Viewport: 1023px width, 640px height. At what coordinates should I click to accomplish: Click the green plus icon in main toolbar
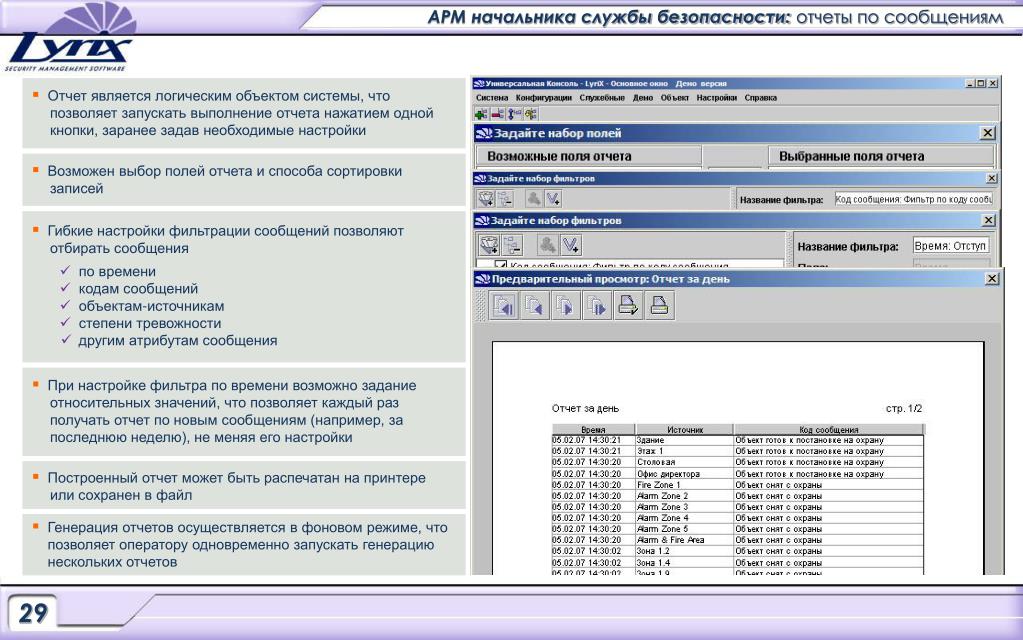[x=481, y=114]
